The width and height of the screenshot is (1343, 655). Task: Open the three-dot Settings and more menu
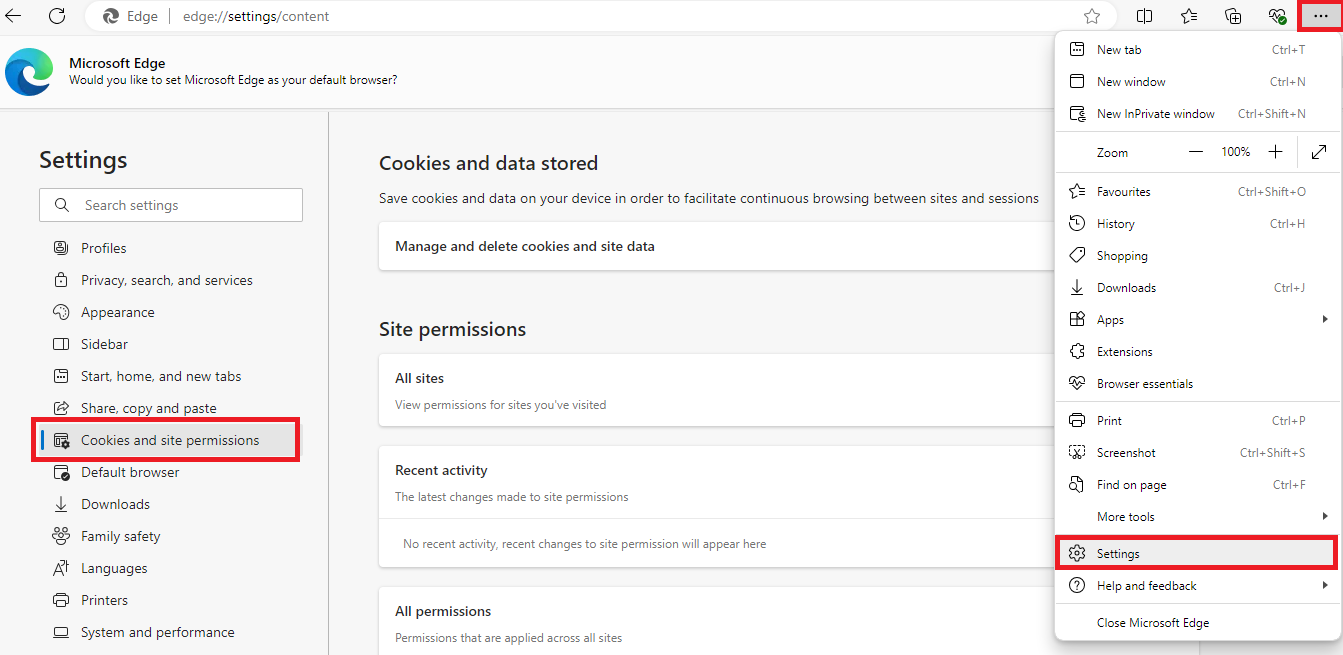point(1320,16)
